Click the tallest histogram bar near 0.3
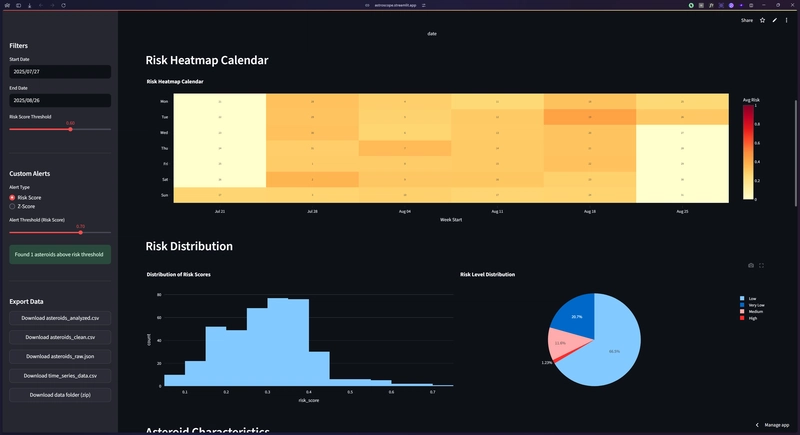Viewport: 800px width, 435px height. [x=278, y=342]
